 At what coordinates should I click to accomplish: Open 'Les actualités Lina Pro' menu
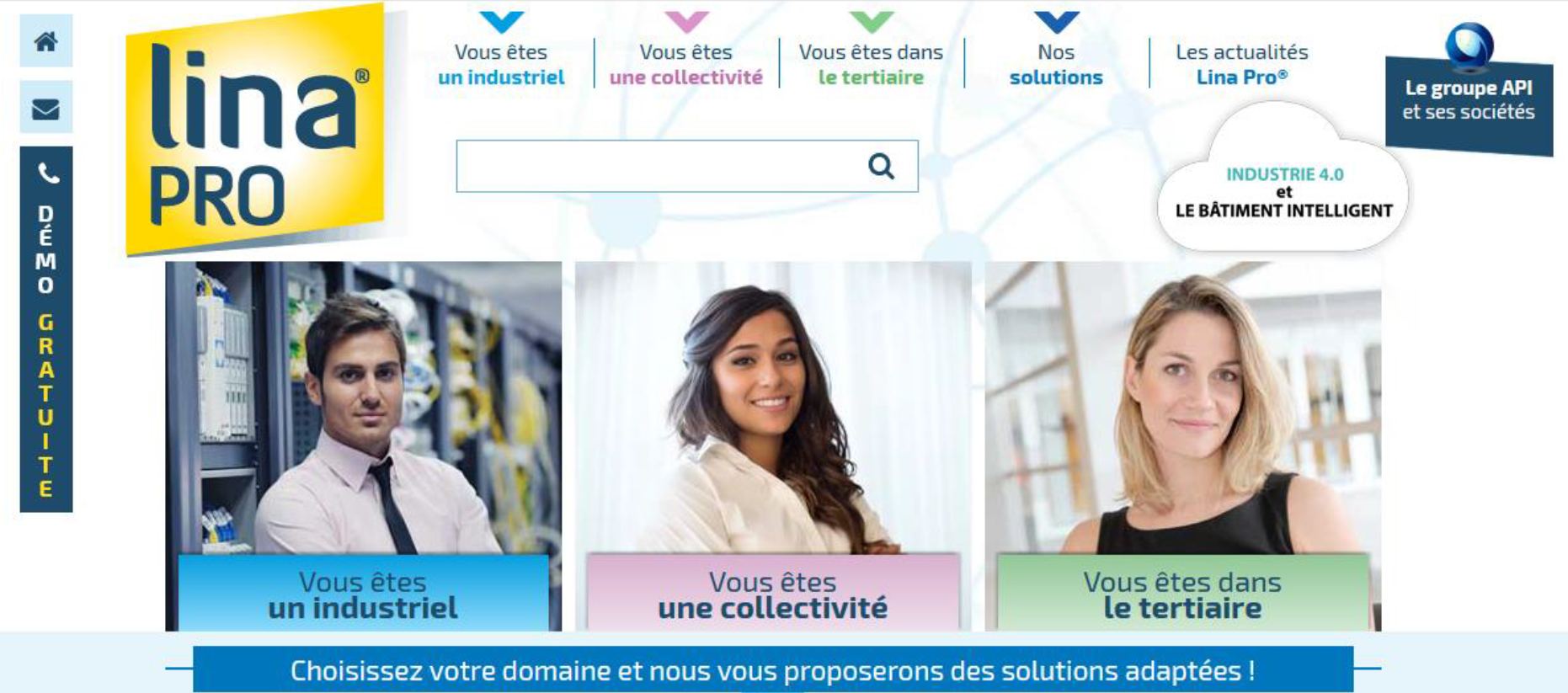click(1241, 65)
